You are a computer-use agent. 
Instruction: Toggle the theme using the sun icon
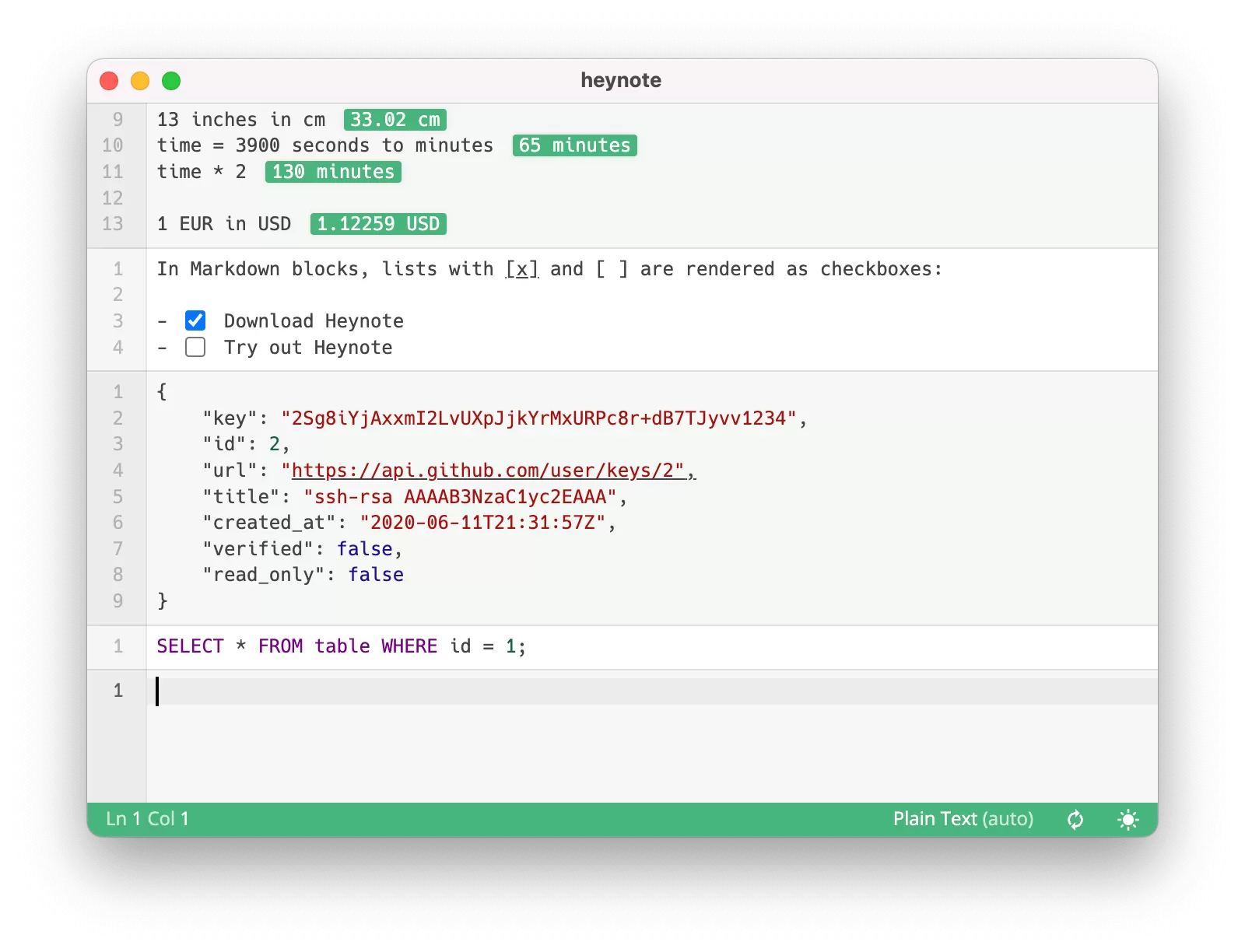click(x=1128, y=819)
